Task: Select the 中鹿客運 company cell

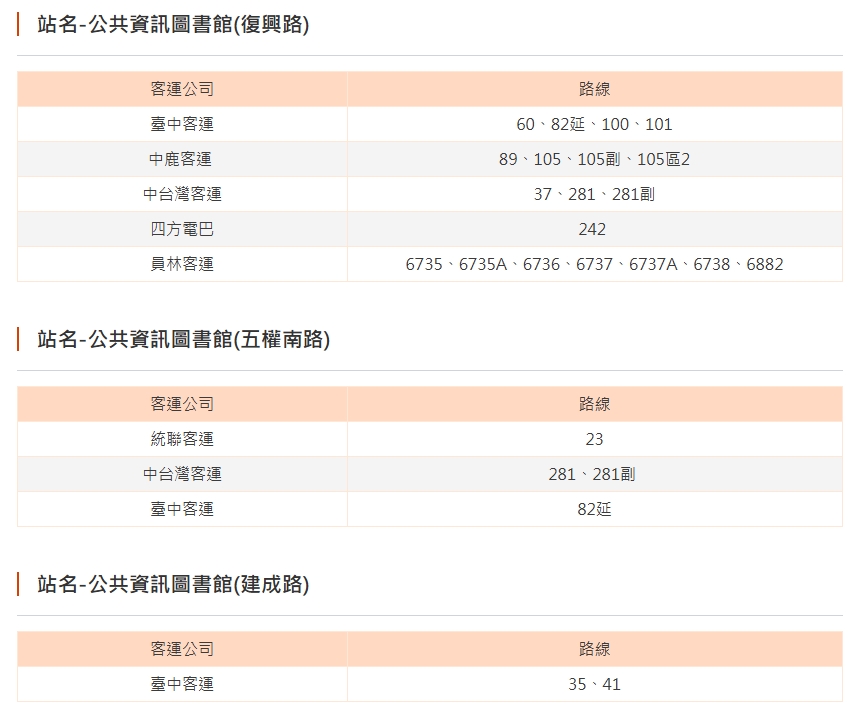Action: point(182,159)
